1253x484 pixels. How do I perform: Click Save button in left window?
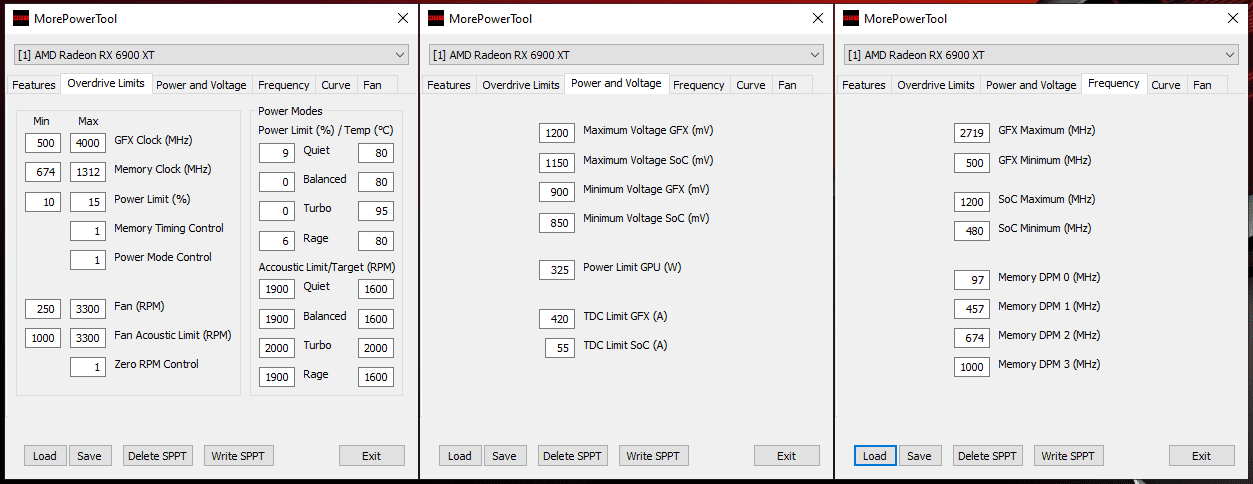[89, 456]
